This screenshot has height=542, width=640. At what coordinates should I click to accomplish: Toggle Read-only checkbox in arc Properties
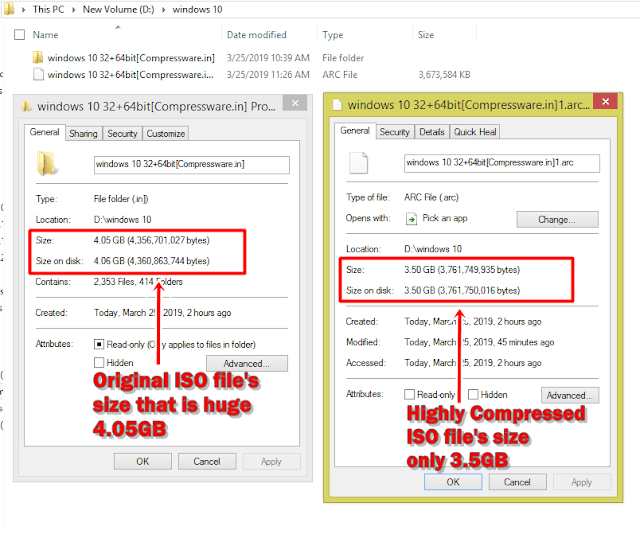tap(409, 394)
